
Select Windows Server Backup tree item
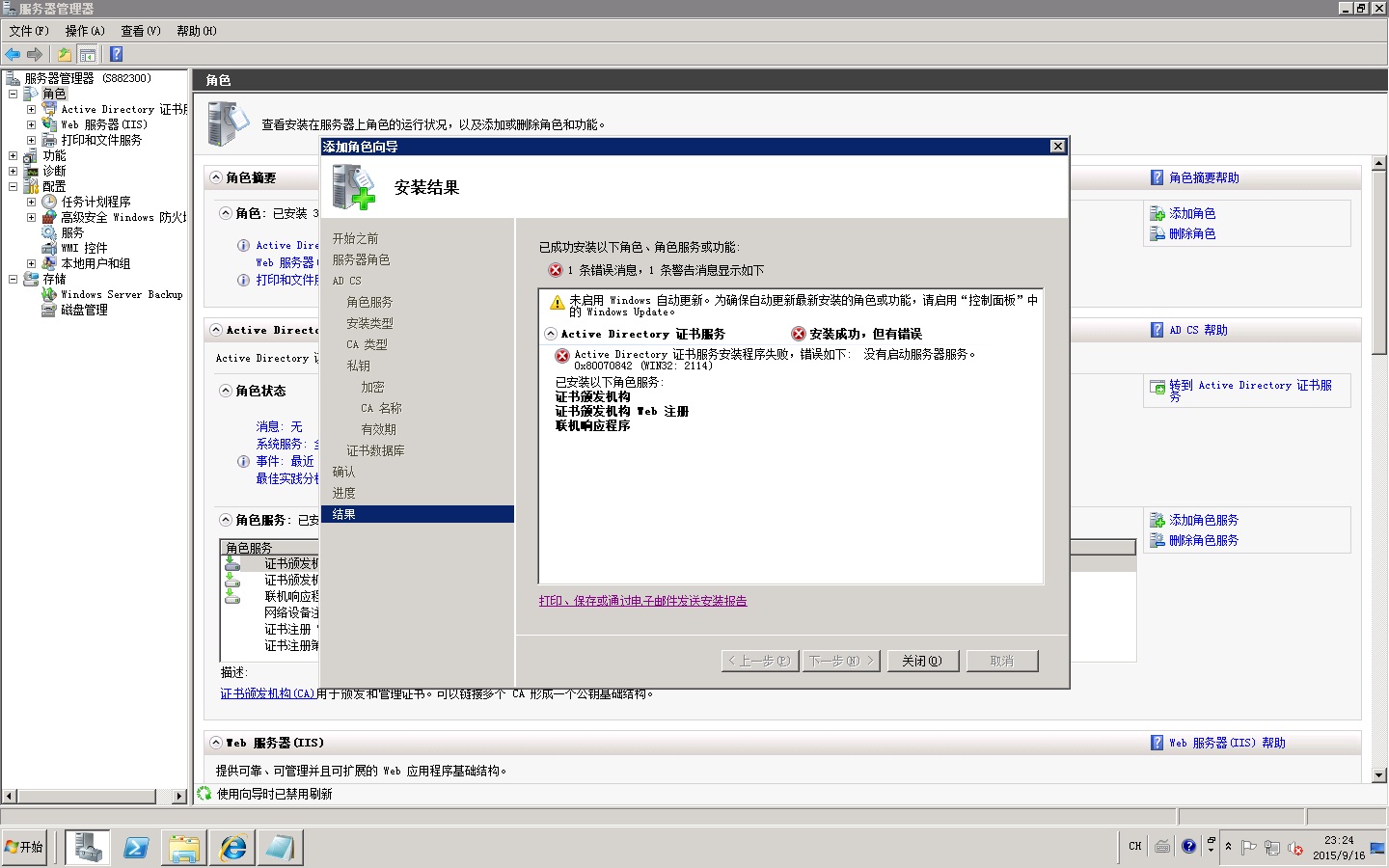click(x=122, y=294)
